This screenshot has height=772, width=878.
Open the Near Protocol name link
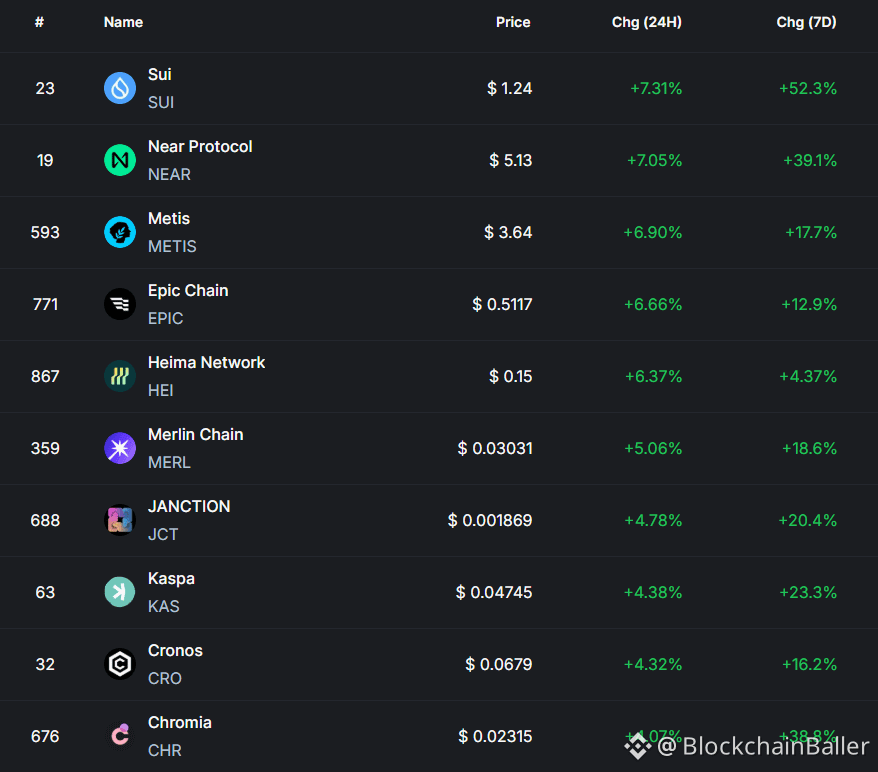[x=200, y=147]
